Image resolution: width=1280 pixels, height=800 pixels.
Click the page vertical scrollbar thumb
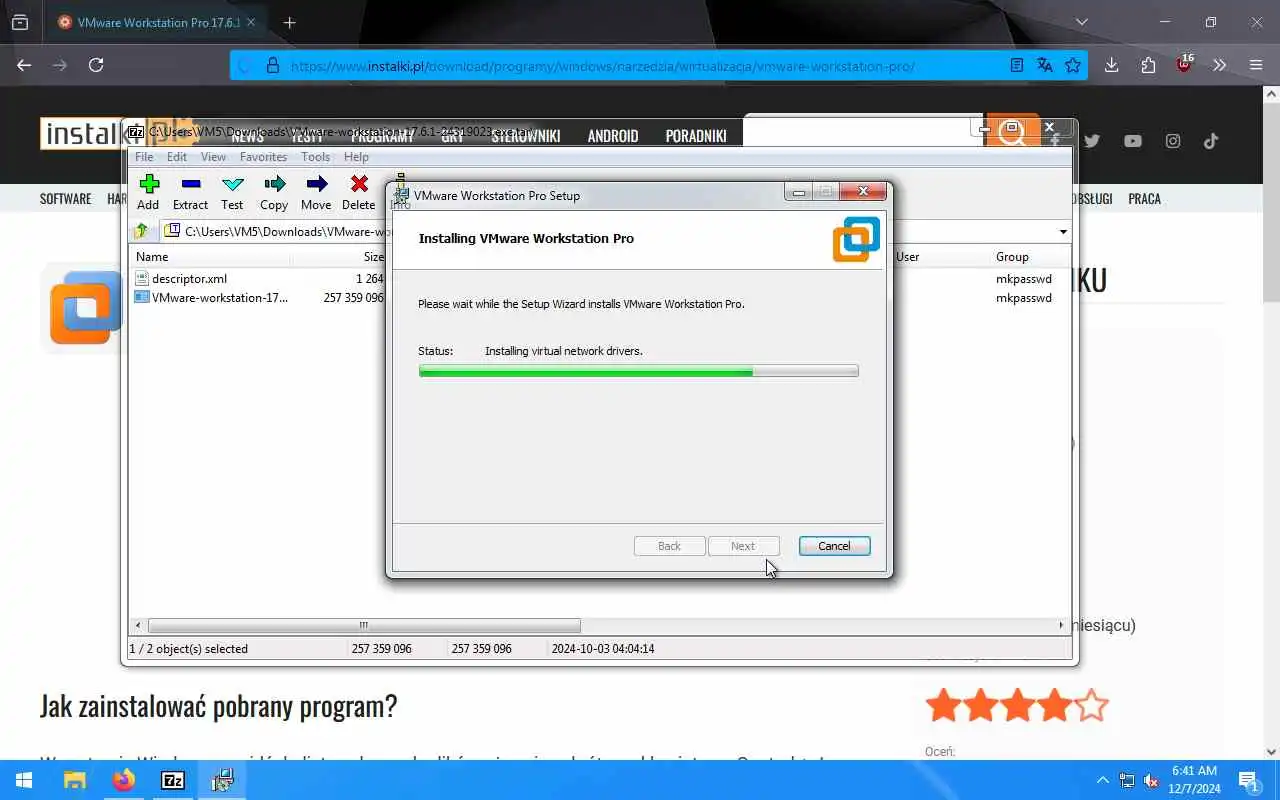(x=1271, y=203)
